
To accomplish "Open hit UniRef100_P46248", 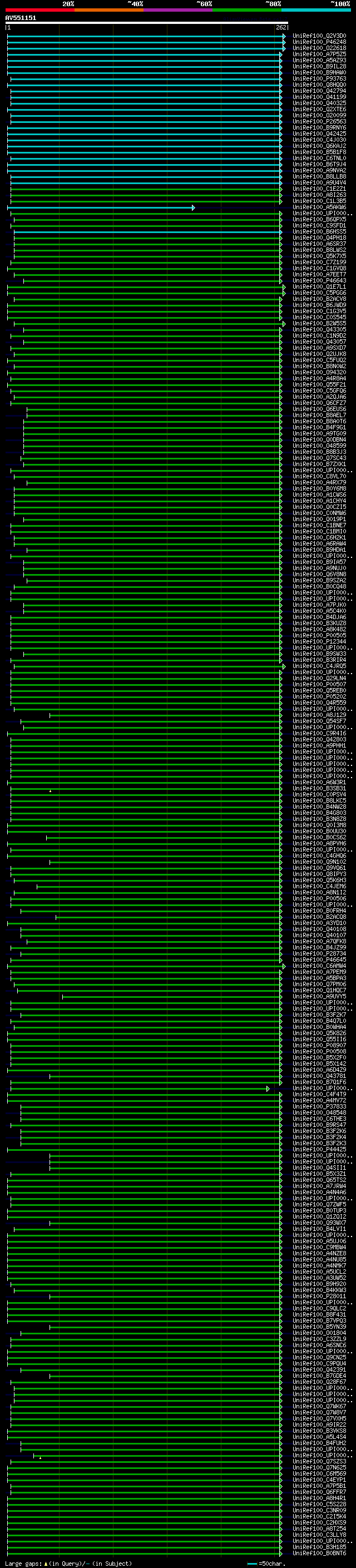I will tap(319, 42).
